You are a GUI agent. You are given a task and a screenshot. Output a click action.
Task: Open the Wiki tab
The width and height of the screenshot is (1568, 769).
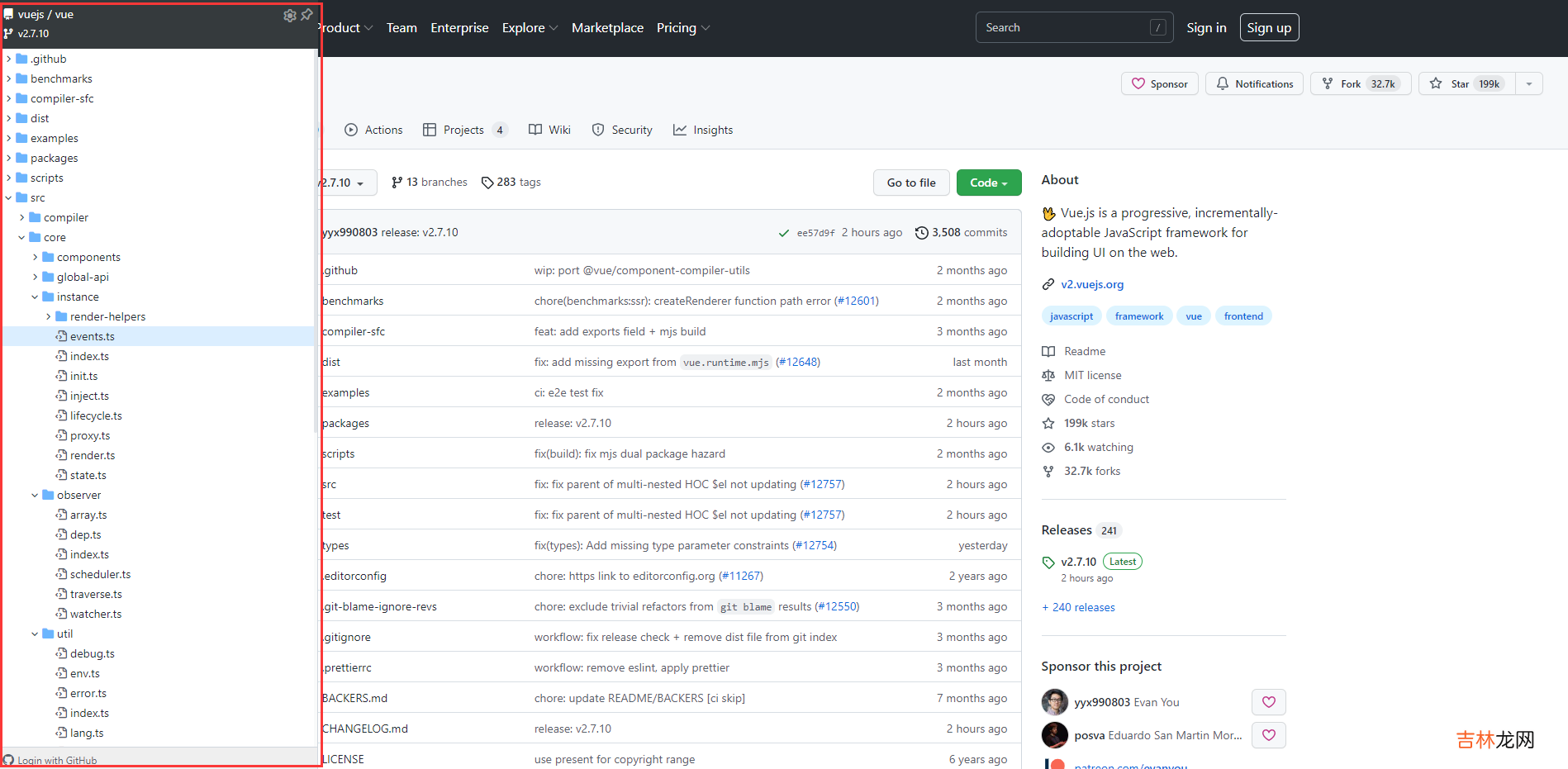[549, 130]
